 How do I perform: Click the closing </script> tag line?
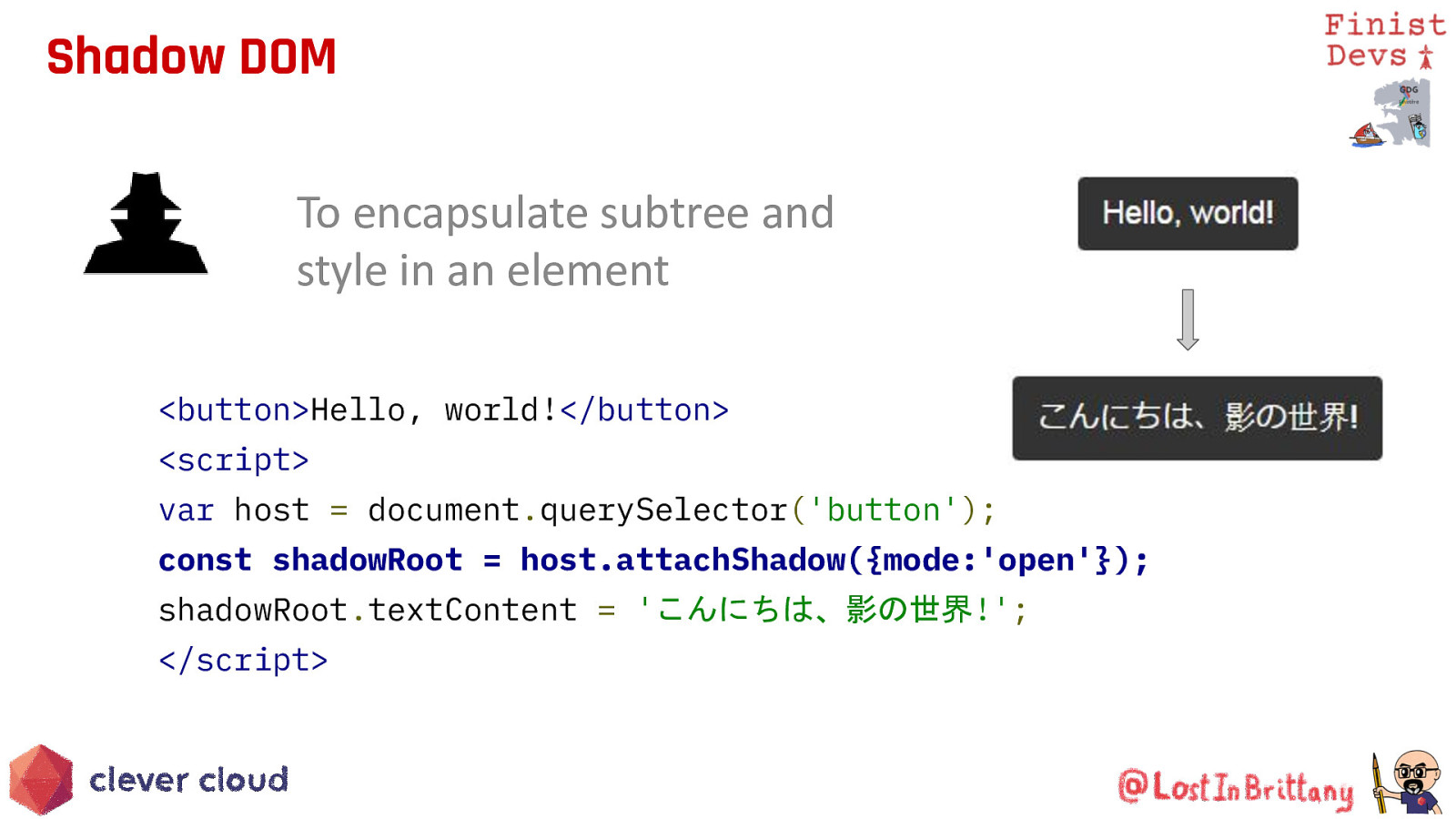pos(243,660)
